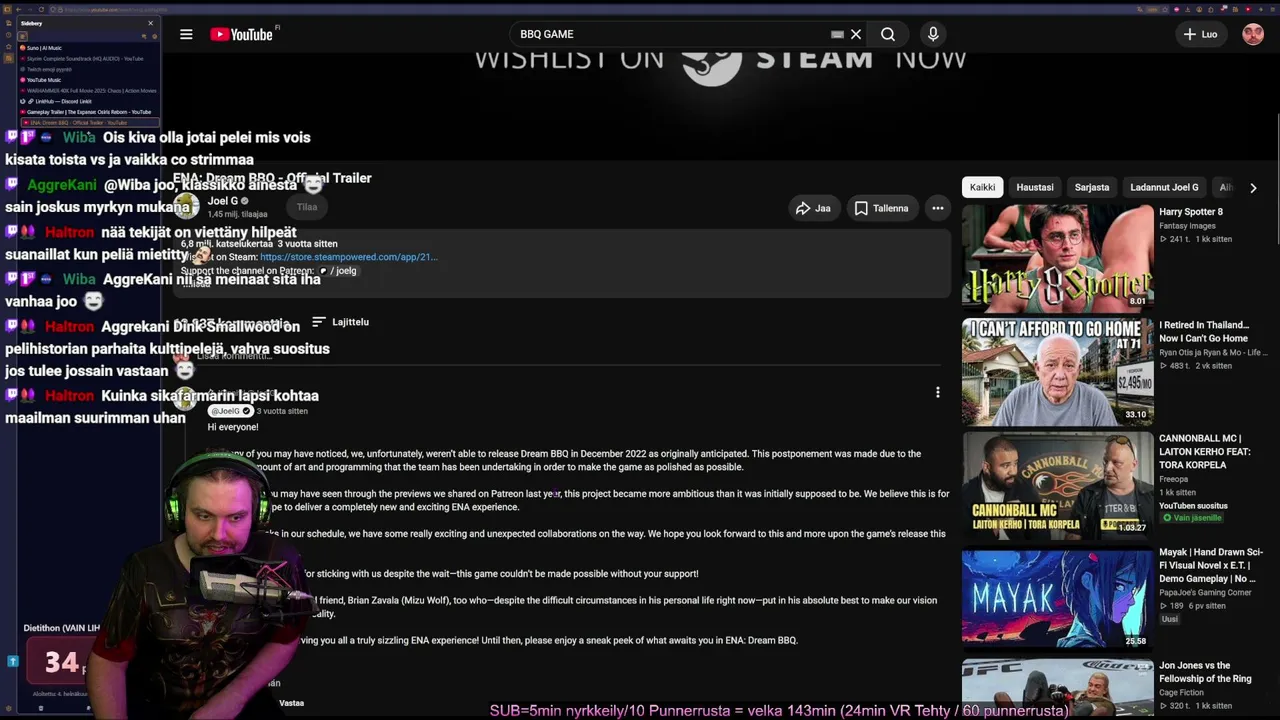Screen dimensions: 1280x720
Task: Switch to the Suno AI Music tab
Action: click(x=87, y=48)
